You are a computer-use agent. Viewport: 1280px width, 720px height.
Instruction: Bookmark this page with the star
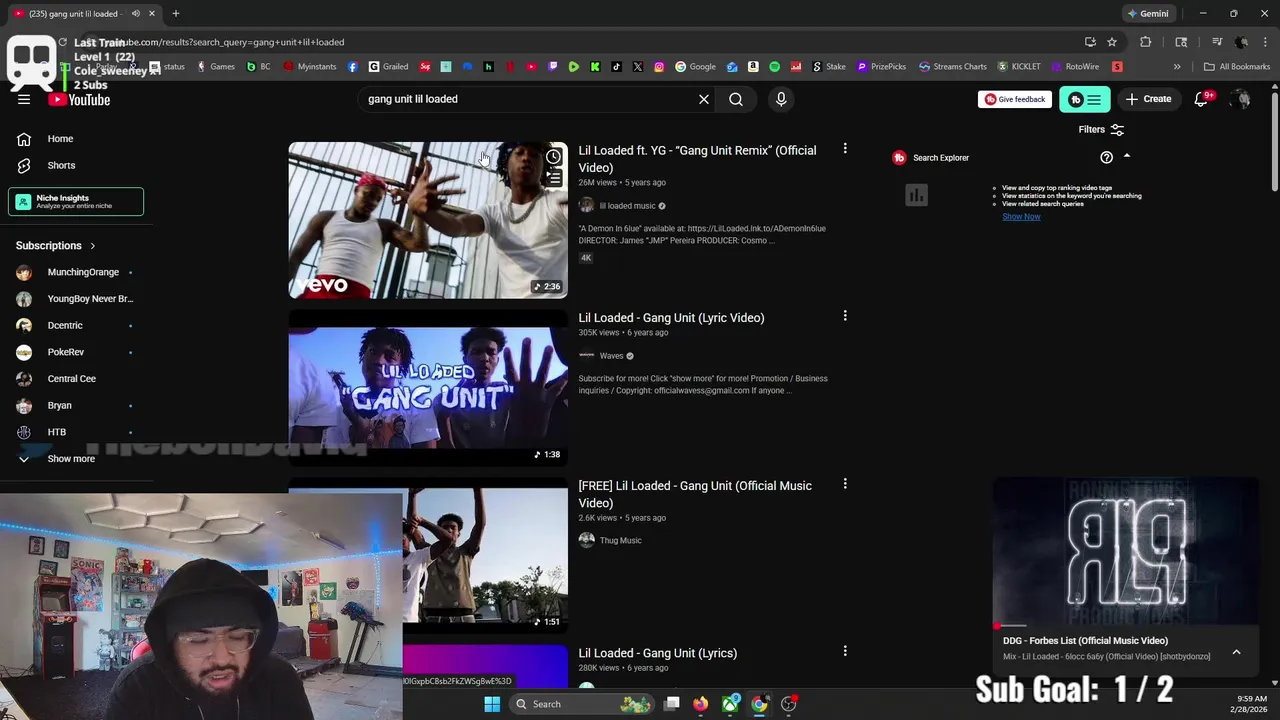coord(1112,42)
